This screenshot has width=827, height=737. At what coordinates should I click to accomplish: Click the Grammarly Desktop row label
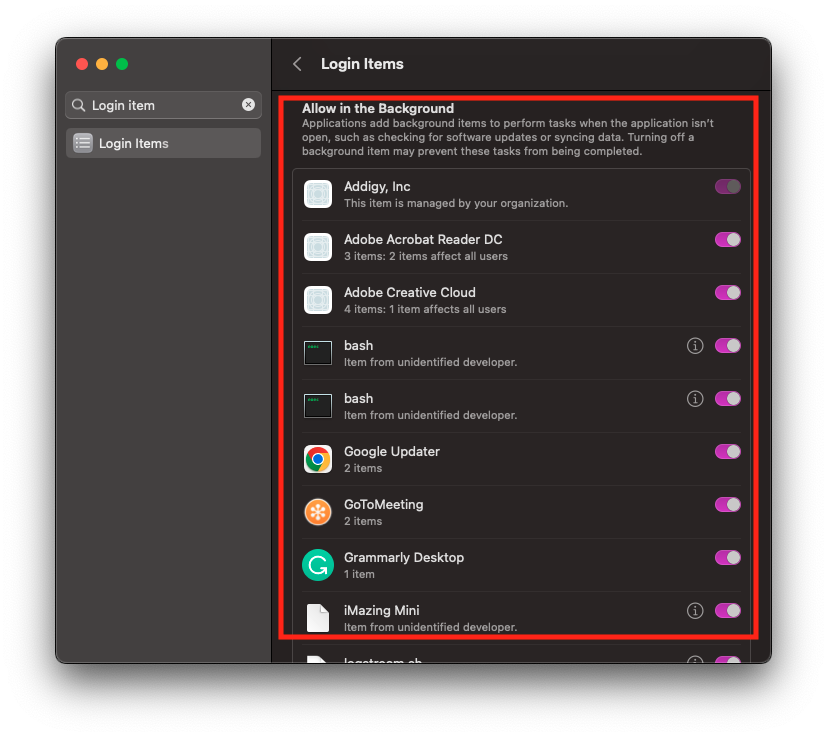(404, 558)
